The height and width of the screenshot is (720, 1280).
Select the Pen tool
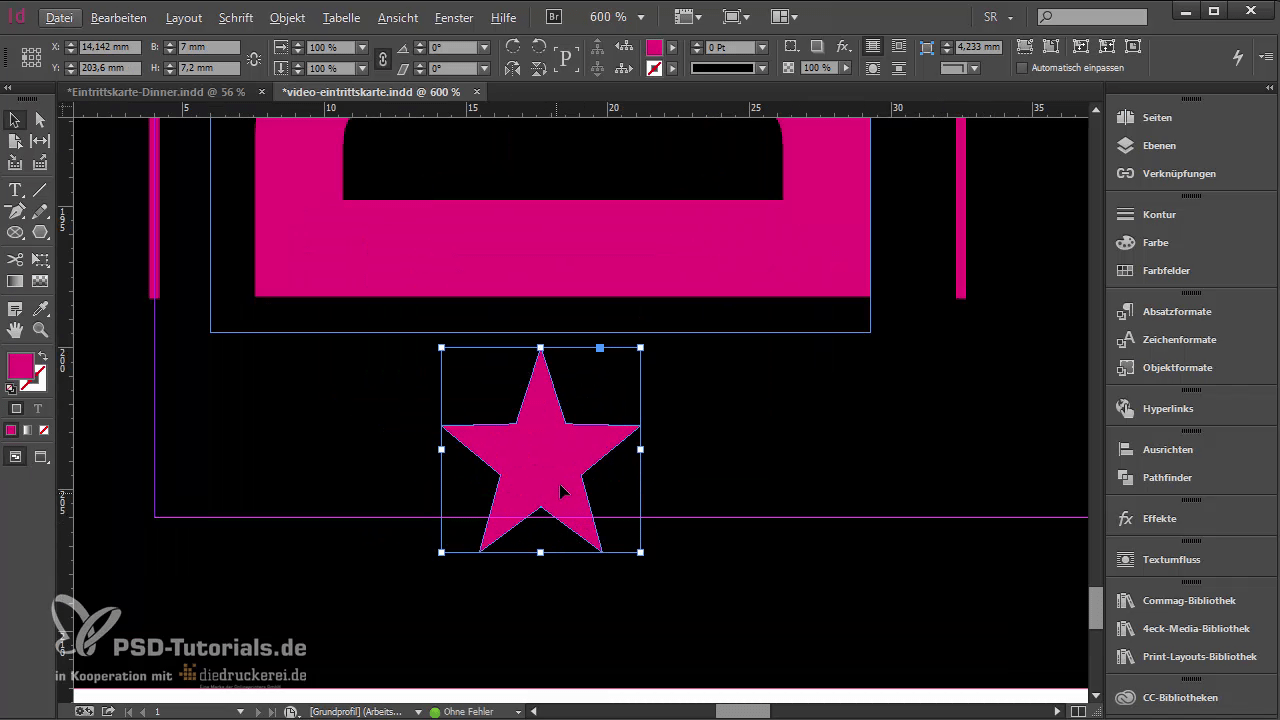(x=15, y=211)
